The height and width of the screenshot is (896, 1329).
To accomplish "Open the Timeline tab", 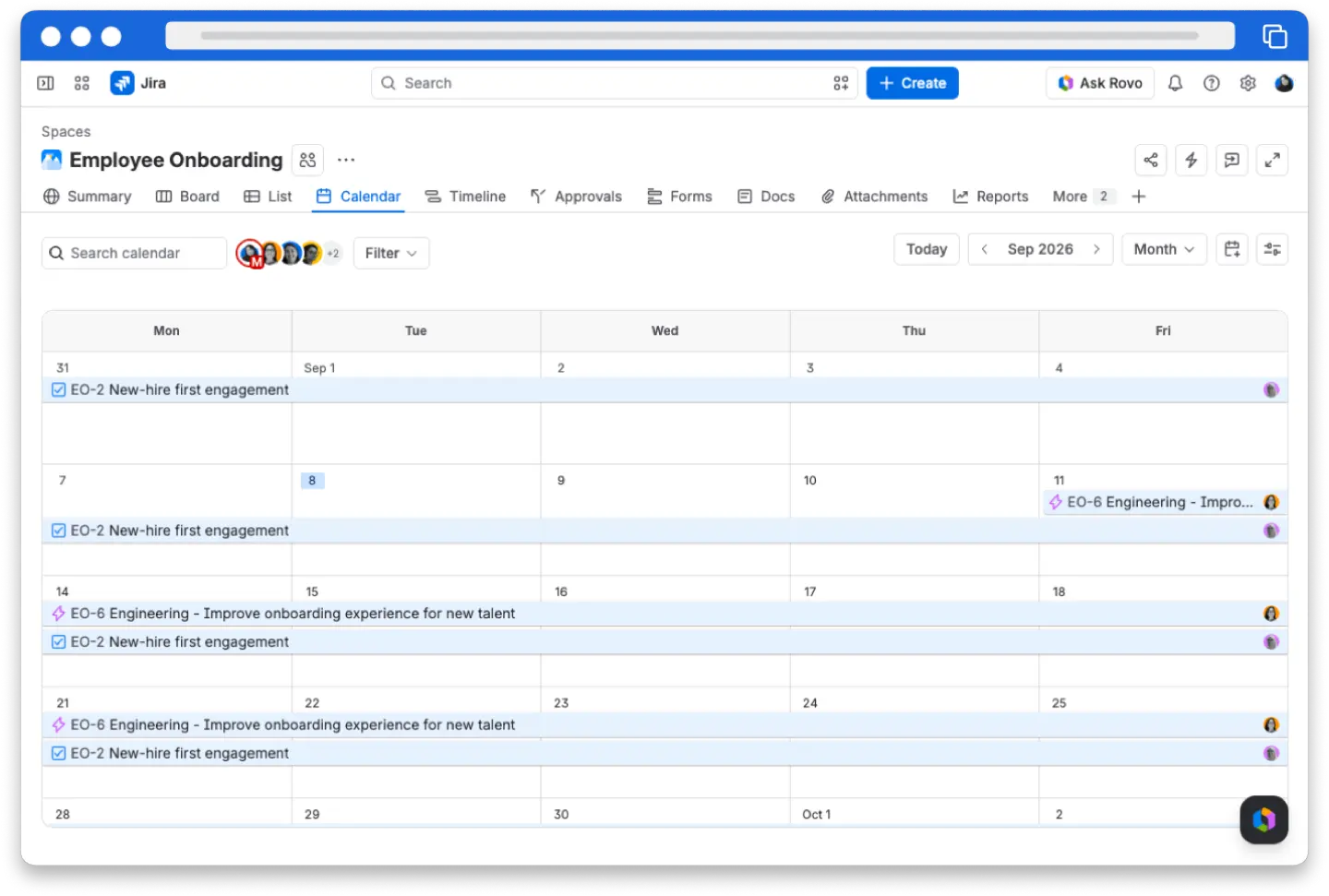I will click(x=465, y=197).
